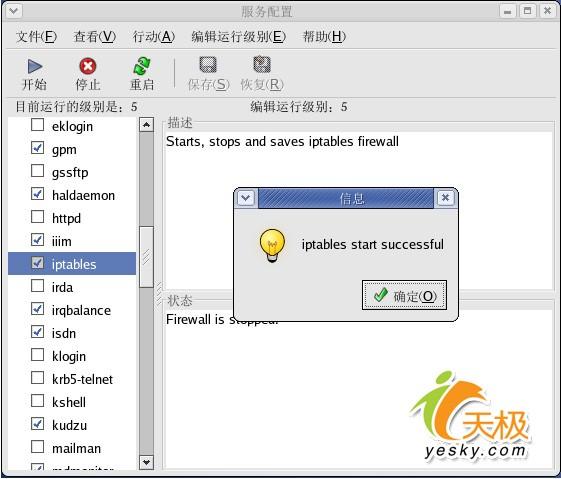Select the kshell service name
The height and width of the screenshot is (479, 561).
tap(69, 403)
